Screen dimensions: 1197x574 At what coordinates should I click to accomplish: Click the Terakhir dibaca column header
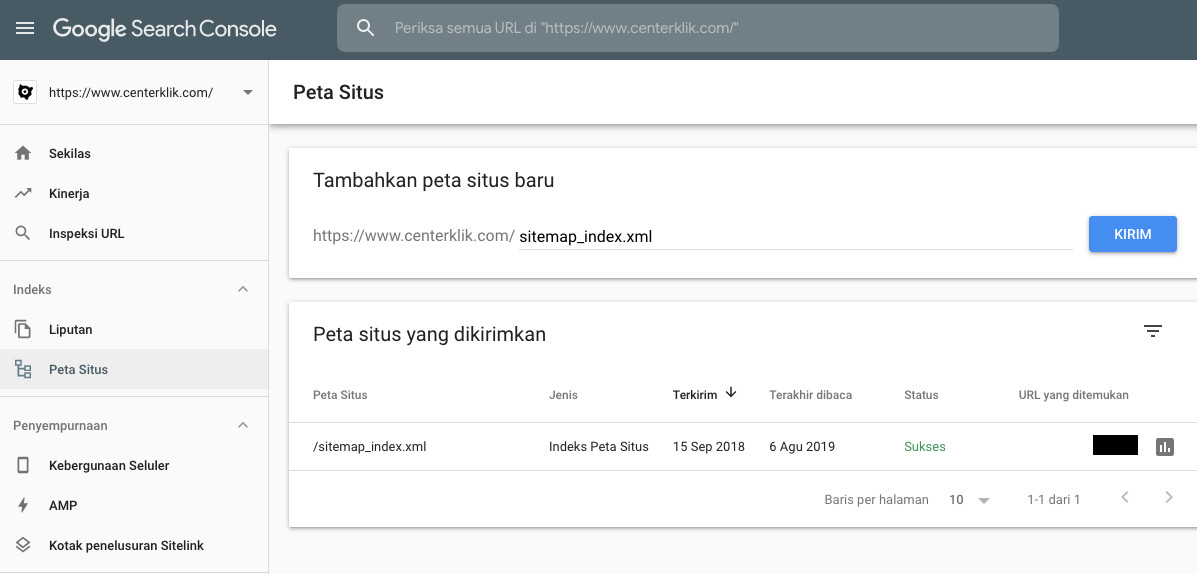(811, 395)
